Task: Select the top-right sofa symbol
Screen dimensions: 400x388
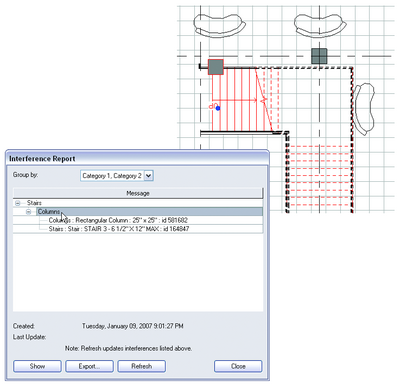Action: 320,25
